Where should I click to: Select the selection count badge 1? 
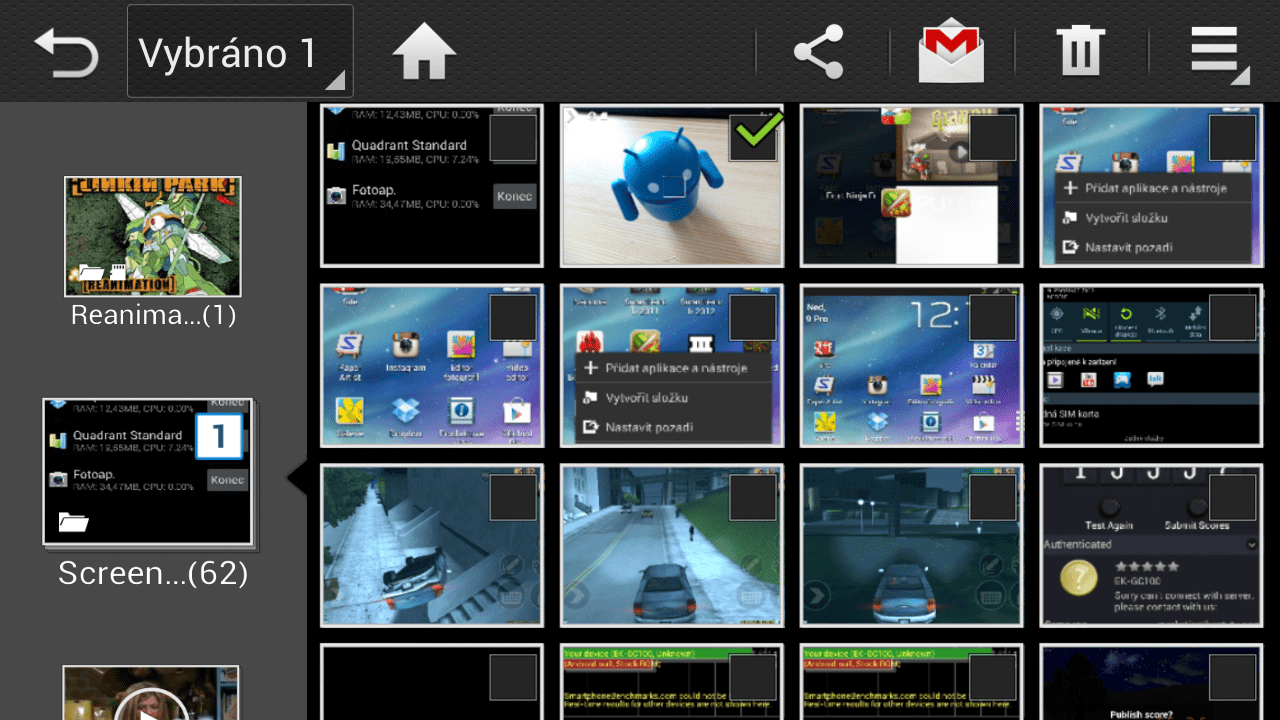219,436
